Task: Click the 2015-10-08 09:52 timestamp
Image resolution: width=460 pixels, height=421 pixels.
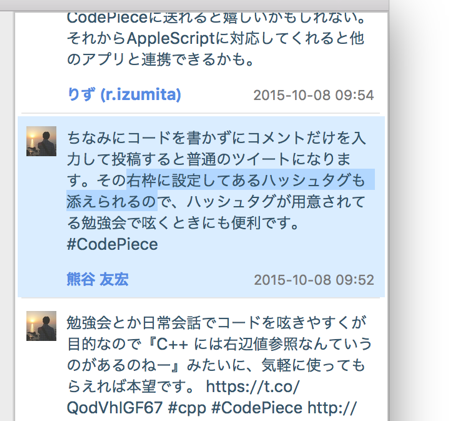Action: point(314,280)
